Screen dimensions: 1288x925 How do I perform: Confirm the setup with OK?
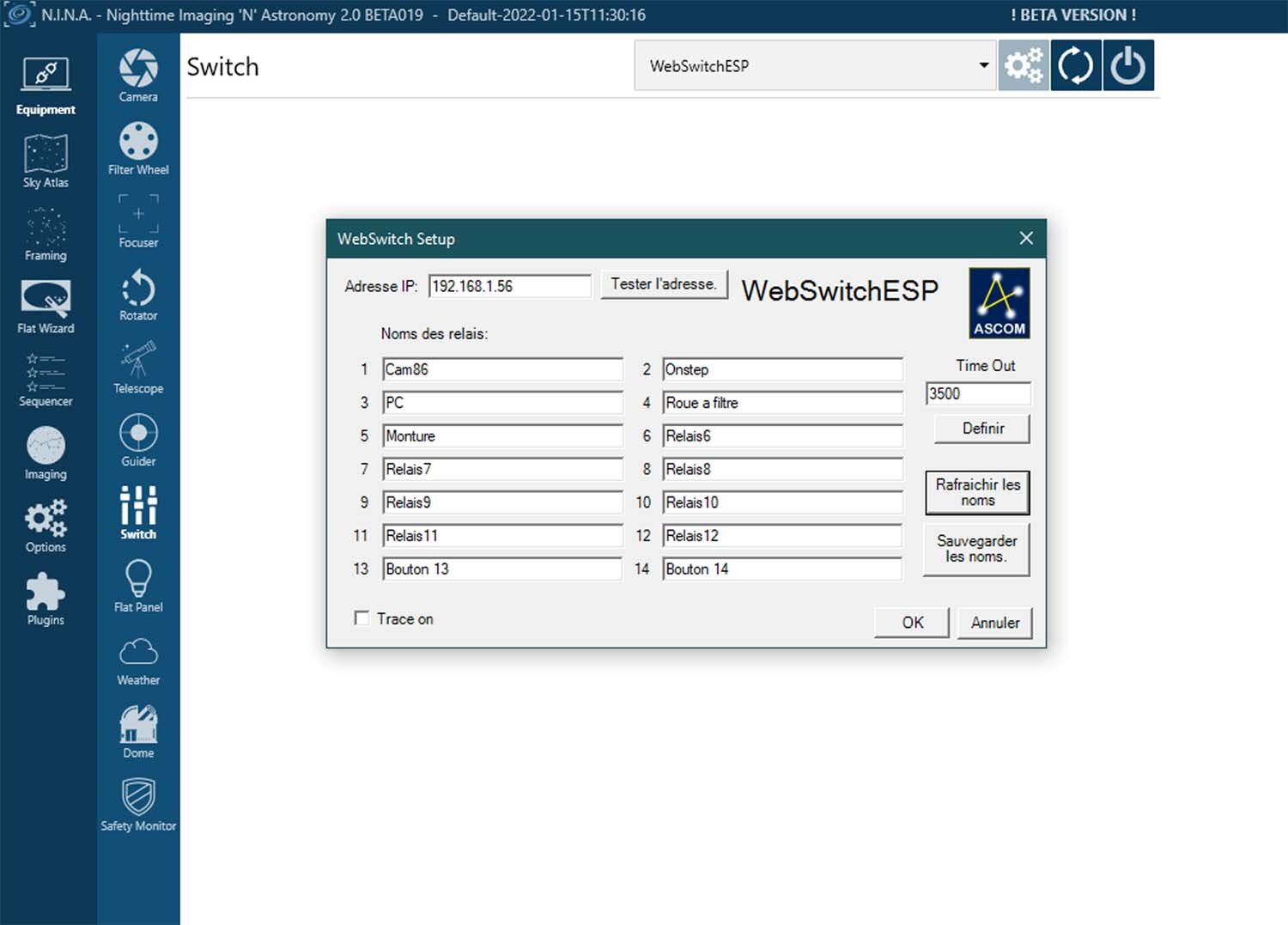coord(912,623)
